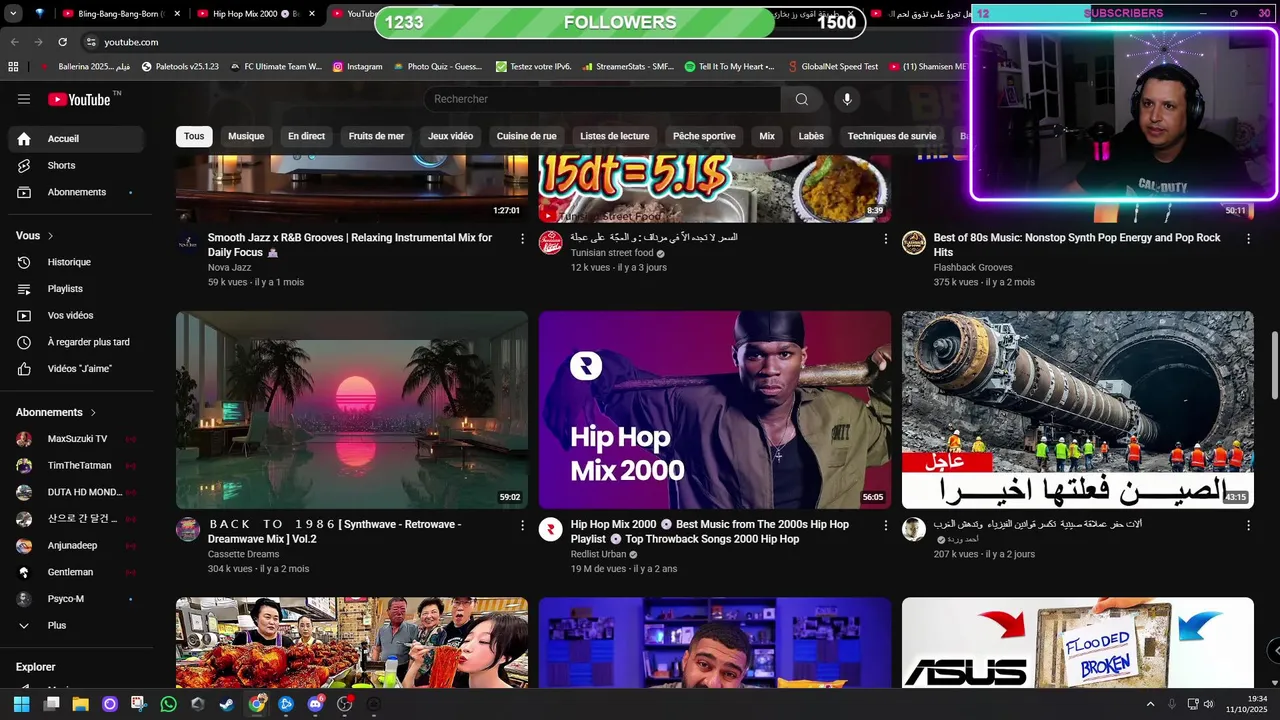Open File Explorer from the taskbar
Screen dimensions: 1280x720
coord(80,704)
